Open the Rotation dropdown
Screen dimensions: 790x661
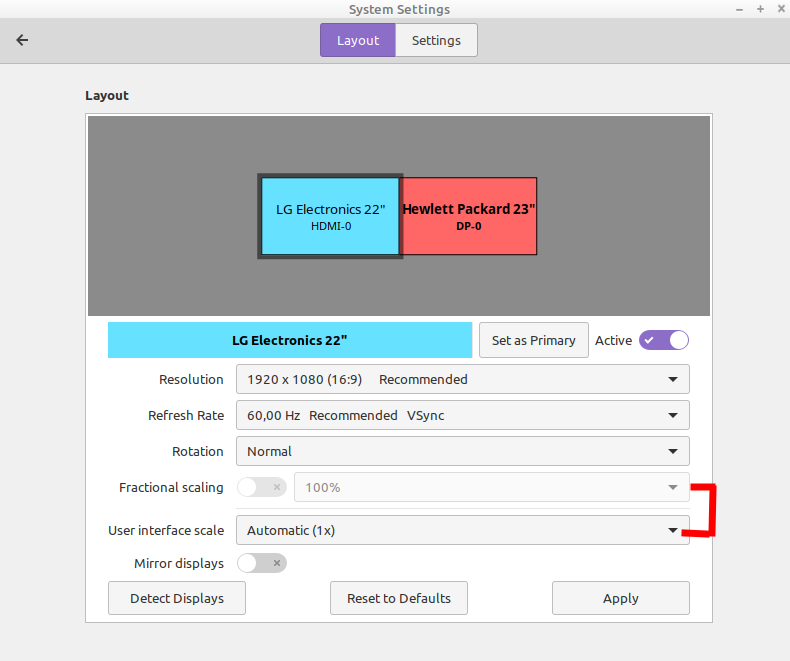click(x=463, y=451)
